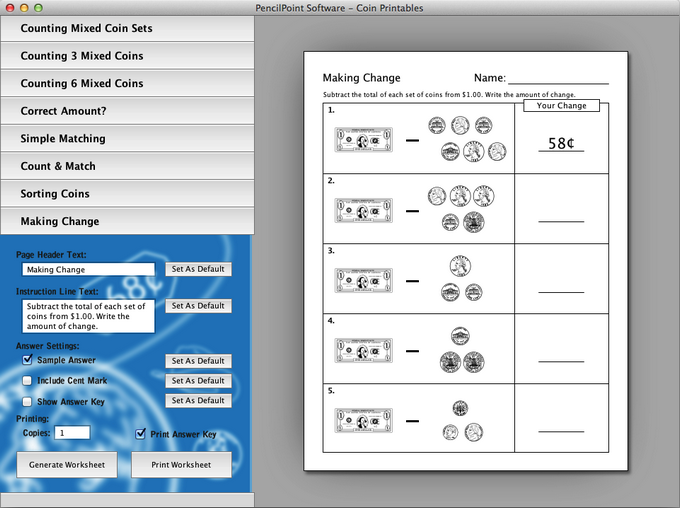Switch to the Simple Matching section
The image size is (680, 508).
[126, 139]
